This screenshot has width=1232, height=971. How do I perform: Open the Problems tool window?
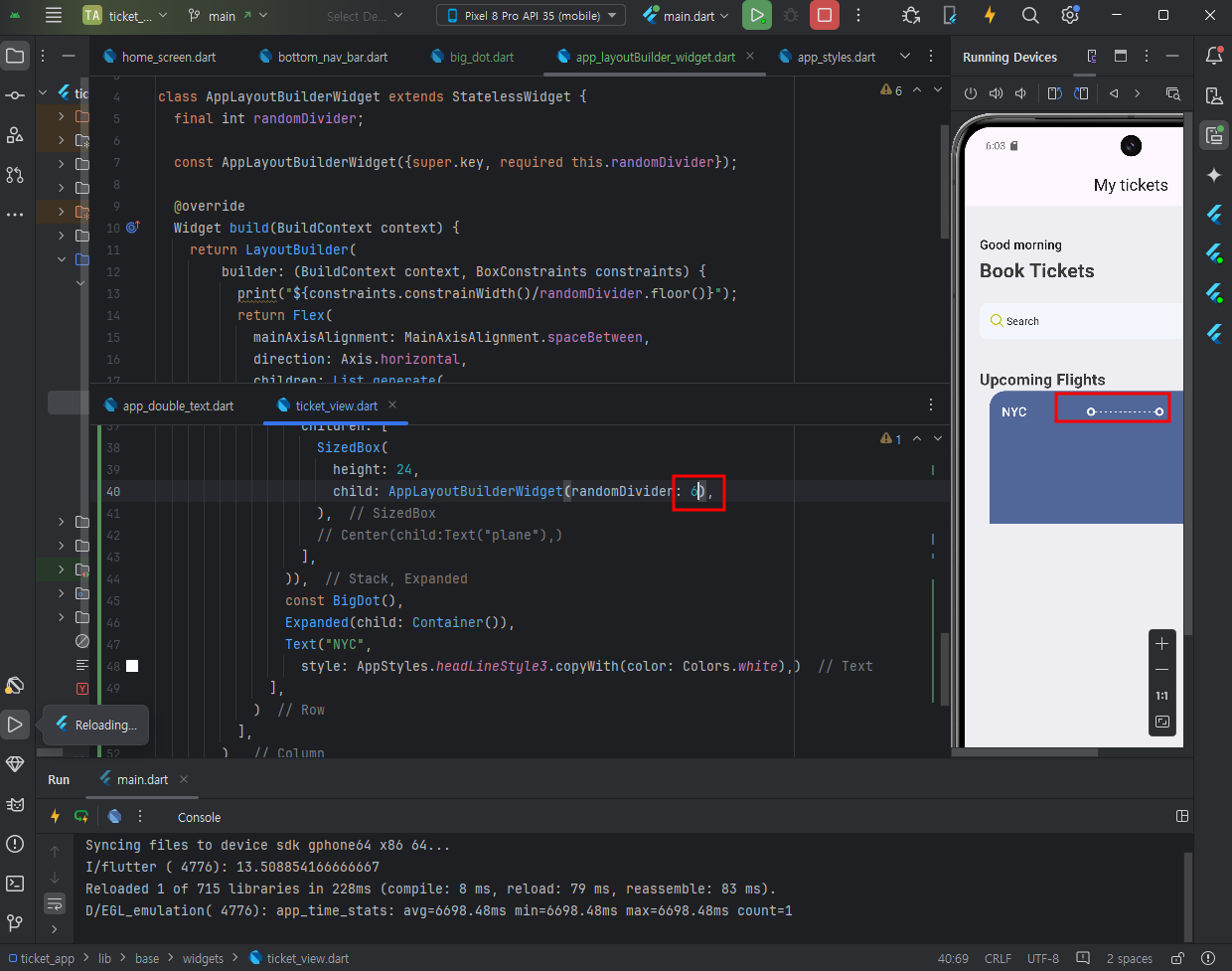click(x=15, y=844)
